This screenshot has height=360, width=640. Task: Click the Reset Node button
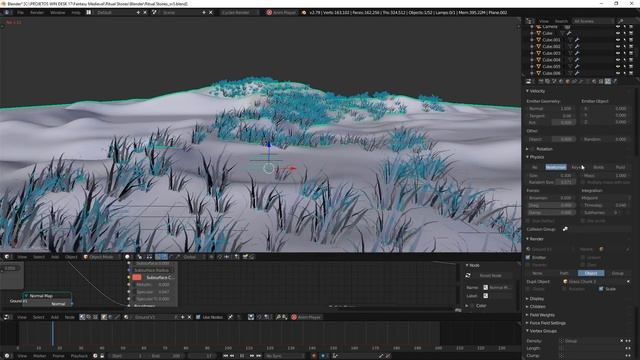point(490,276)
